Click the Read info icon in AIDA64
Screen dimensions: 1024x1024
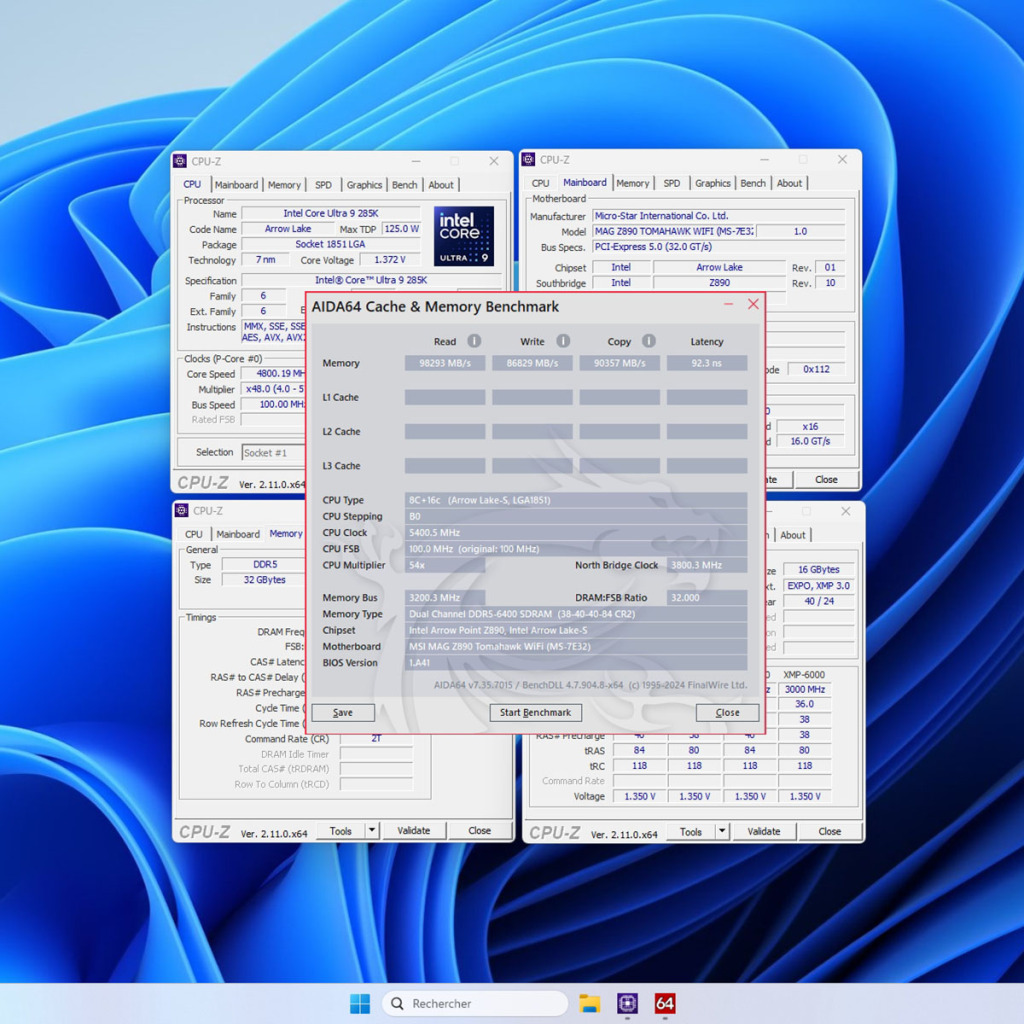click(474, 341)
